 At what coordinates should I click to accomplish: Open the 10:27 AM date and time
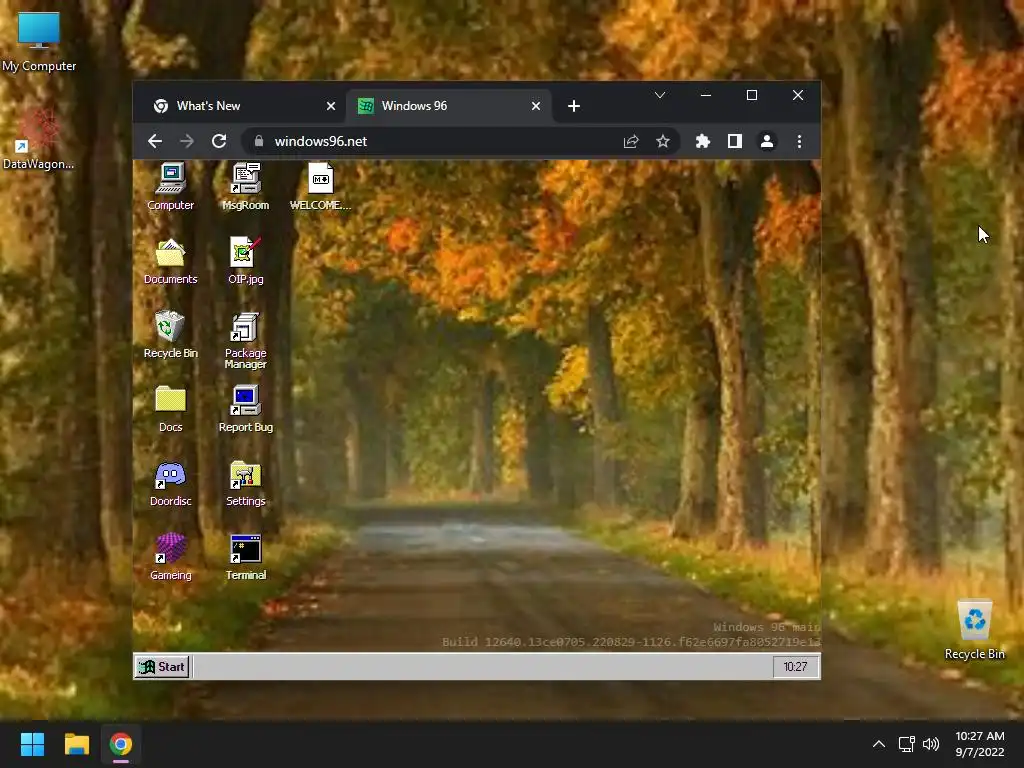click(x=980, y=744)
